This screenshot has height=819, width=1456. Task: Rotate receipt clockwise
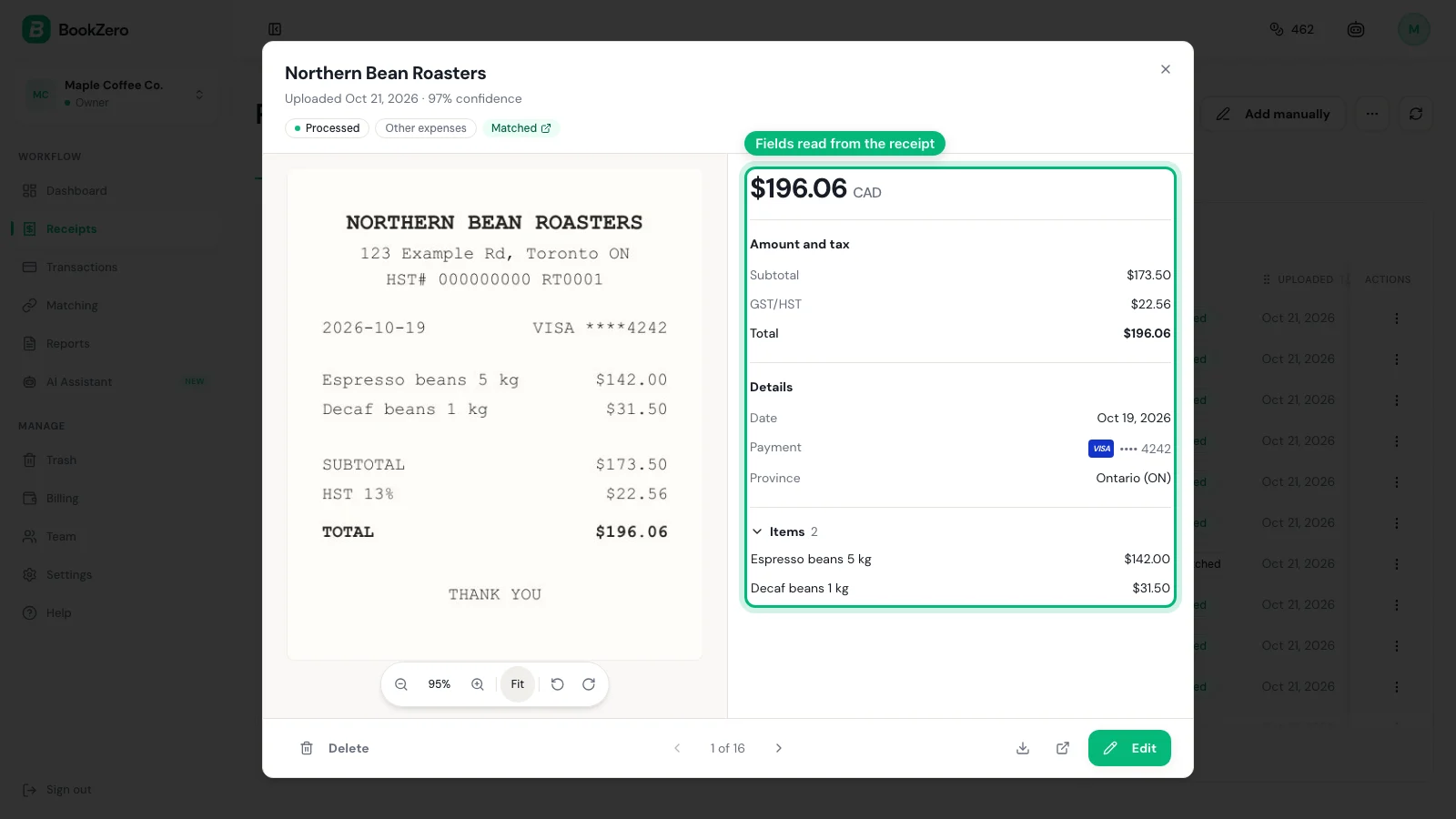[x=589, y=684]
